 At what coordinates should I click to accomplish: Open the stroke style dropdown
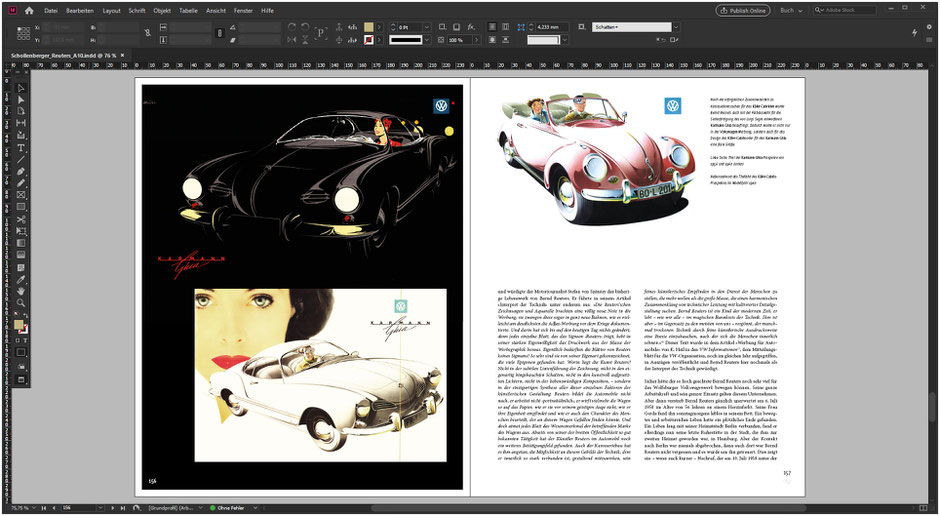point(427,40)
